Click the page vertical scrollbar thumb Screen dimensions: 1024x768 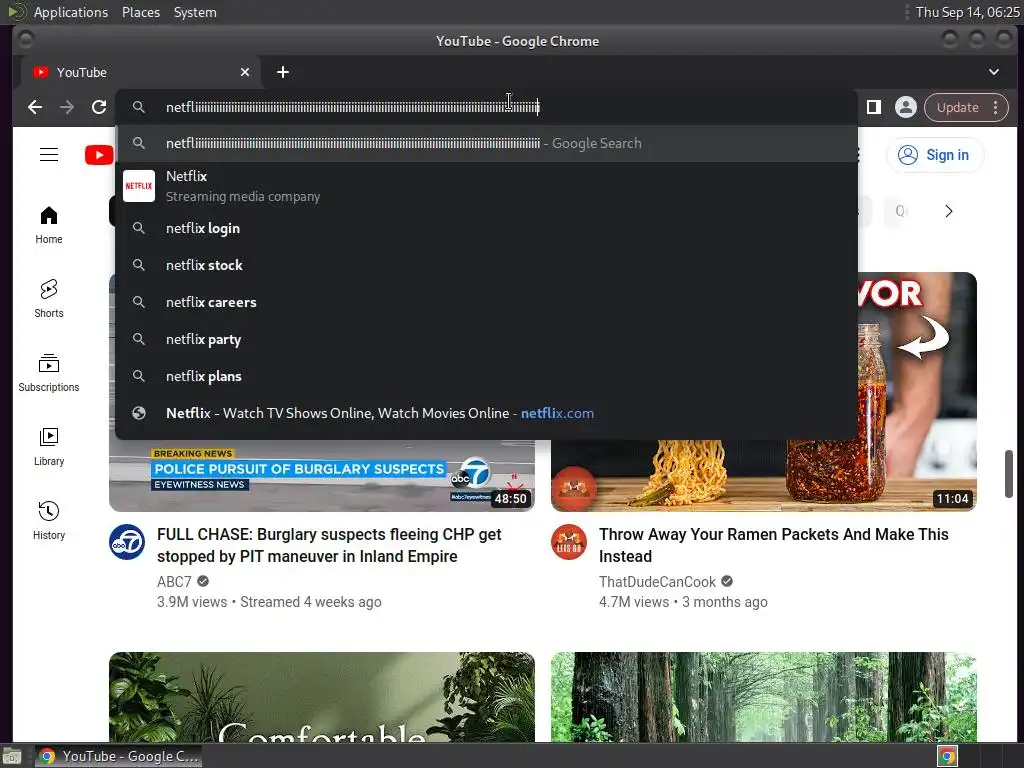point(1008,474)
